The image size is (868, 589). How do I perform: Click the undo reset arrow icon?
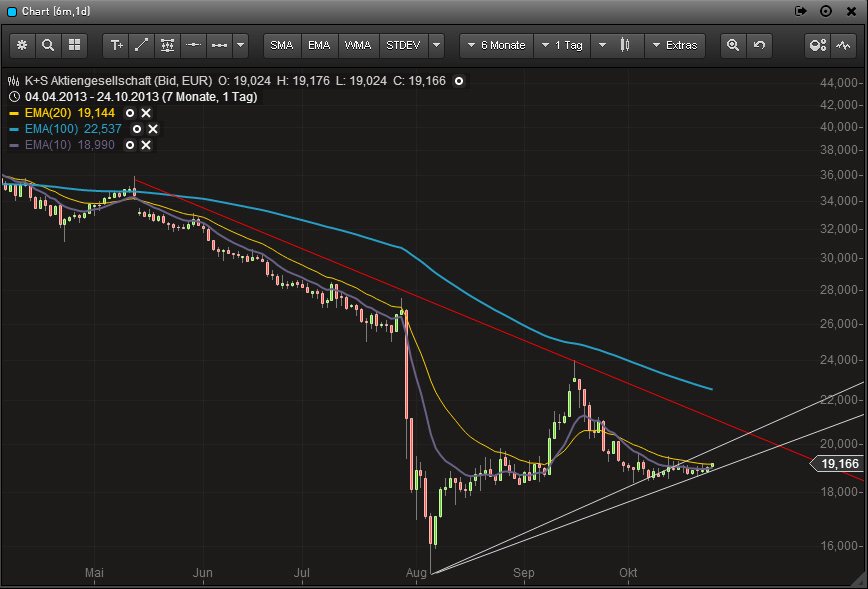(x=759, y=45)
